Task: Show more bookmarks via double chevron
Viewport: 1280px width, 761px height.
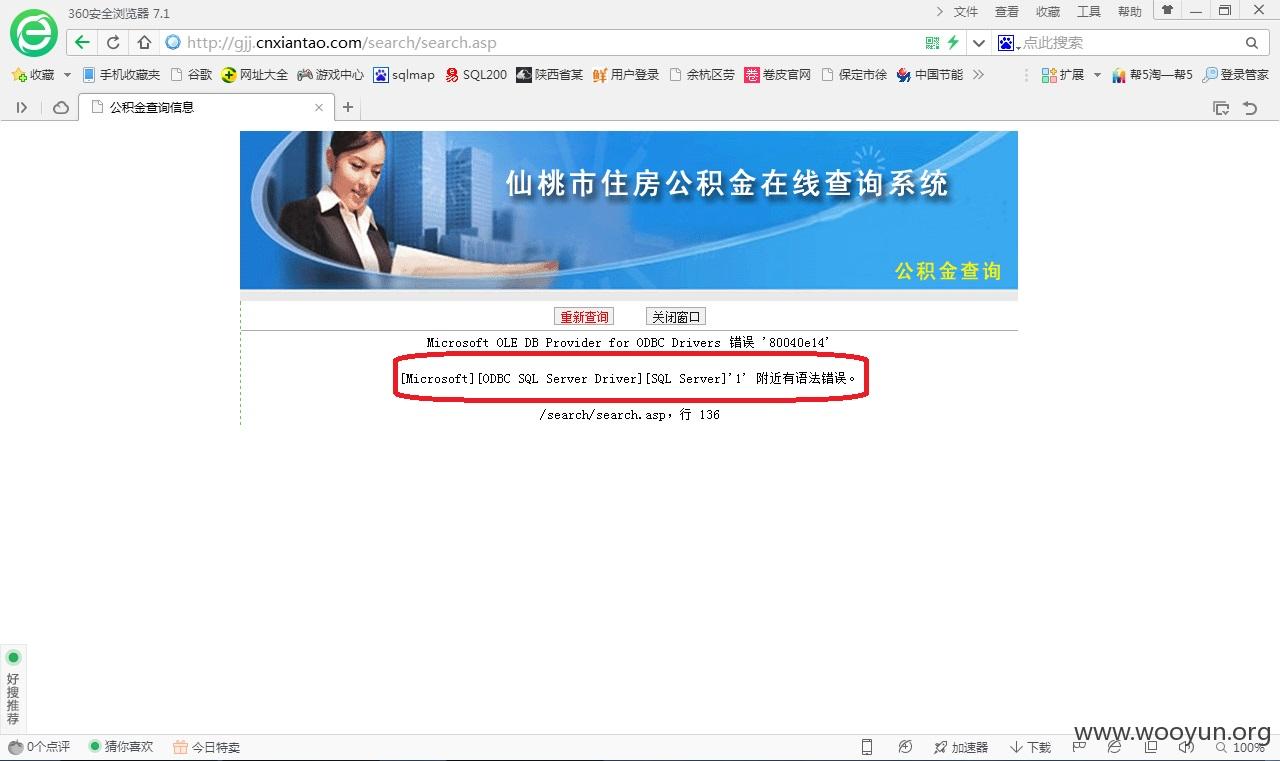Action: tap(978, 75)
